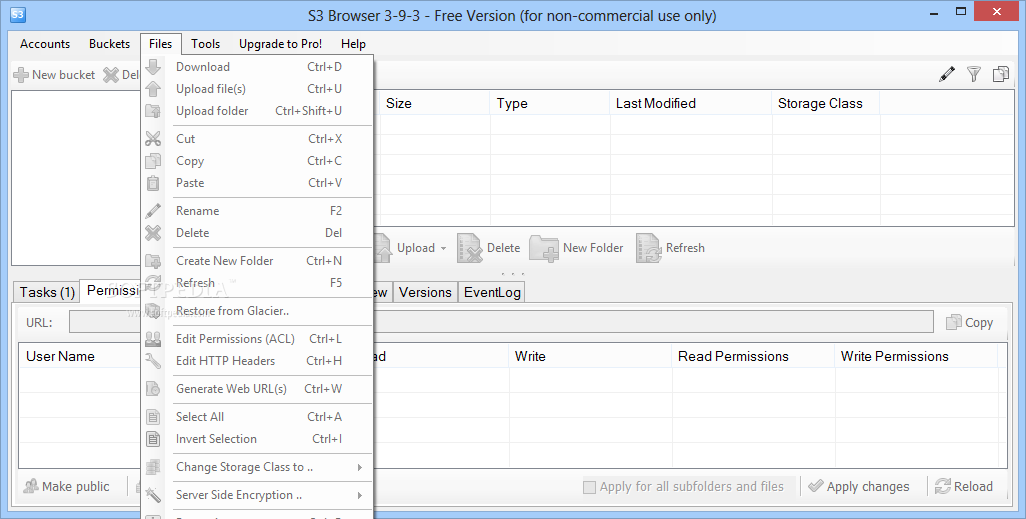
Task: Switch to the Versions tab
Action: pyautogui.click(x=425, y=292)
